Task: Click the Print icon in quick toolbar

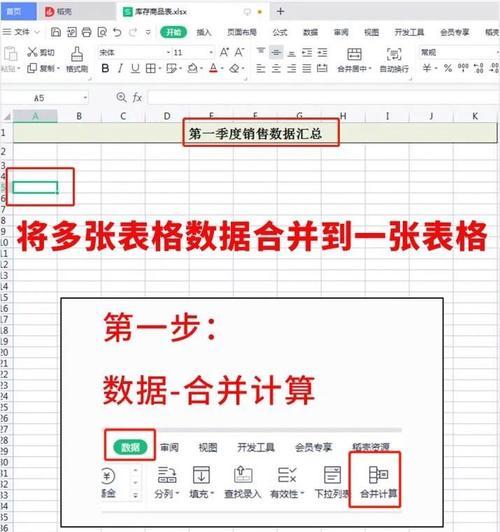Action: pyautogui.click(x=87, y=32)
